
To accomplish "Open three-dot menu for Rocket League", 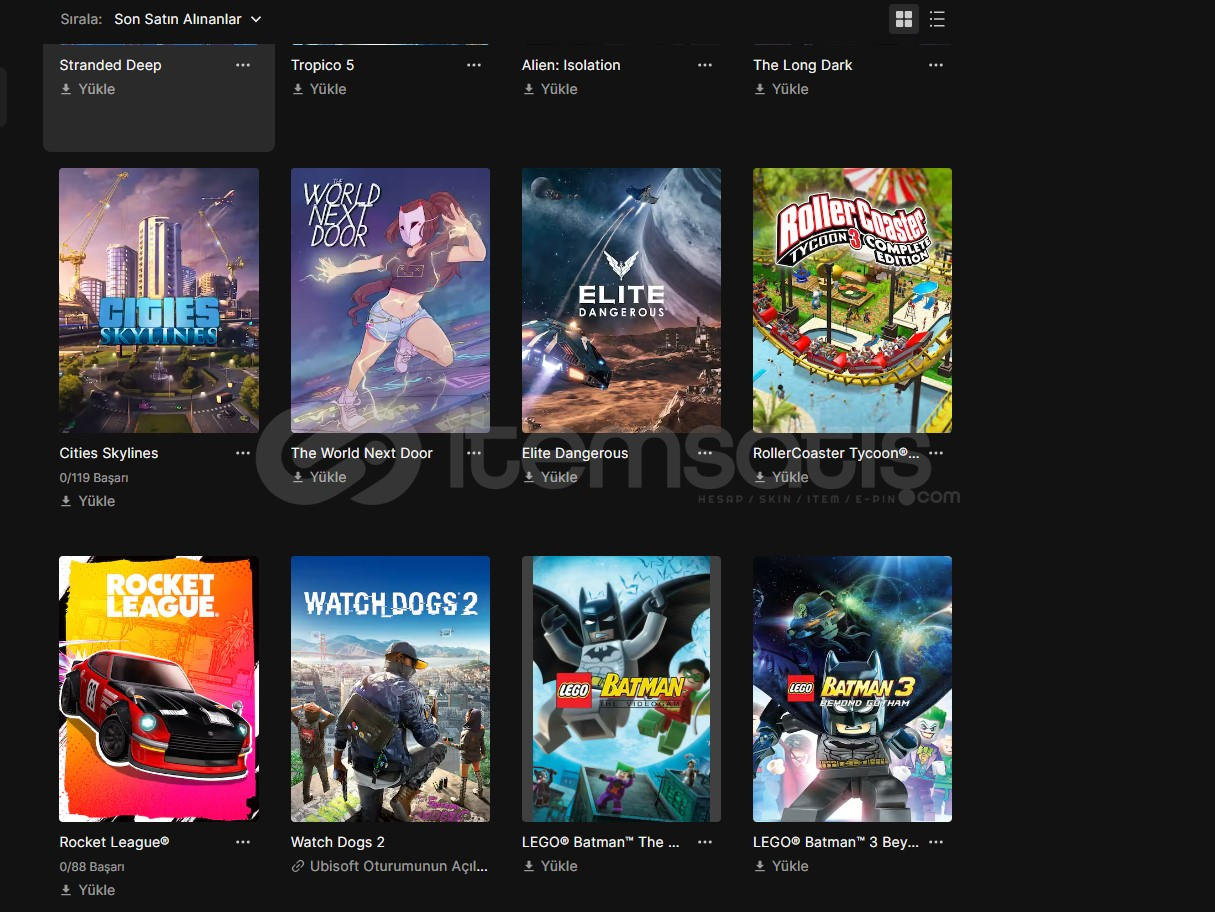I will pos(243,842).
